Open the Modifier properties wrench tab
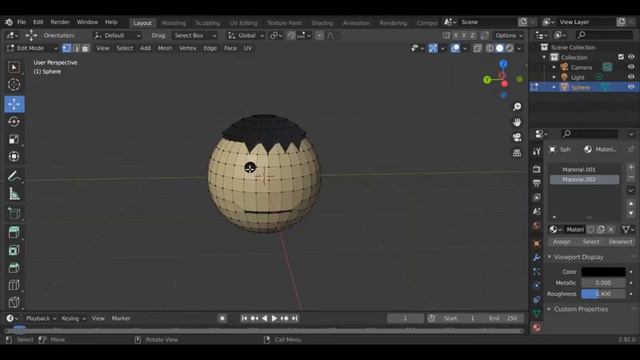 (537, 258)
